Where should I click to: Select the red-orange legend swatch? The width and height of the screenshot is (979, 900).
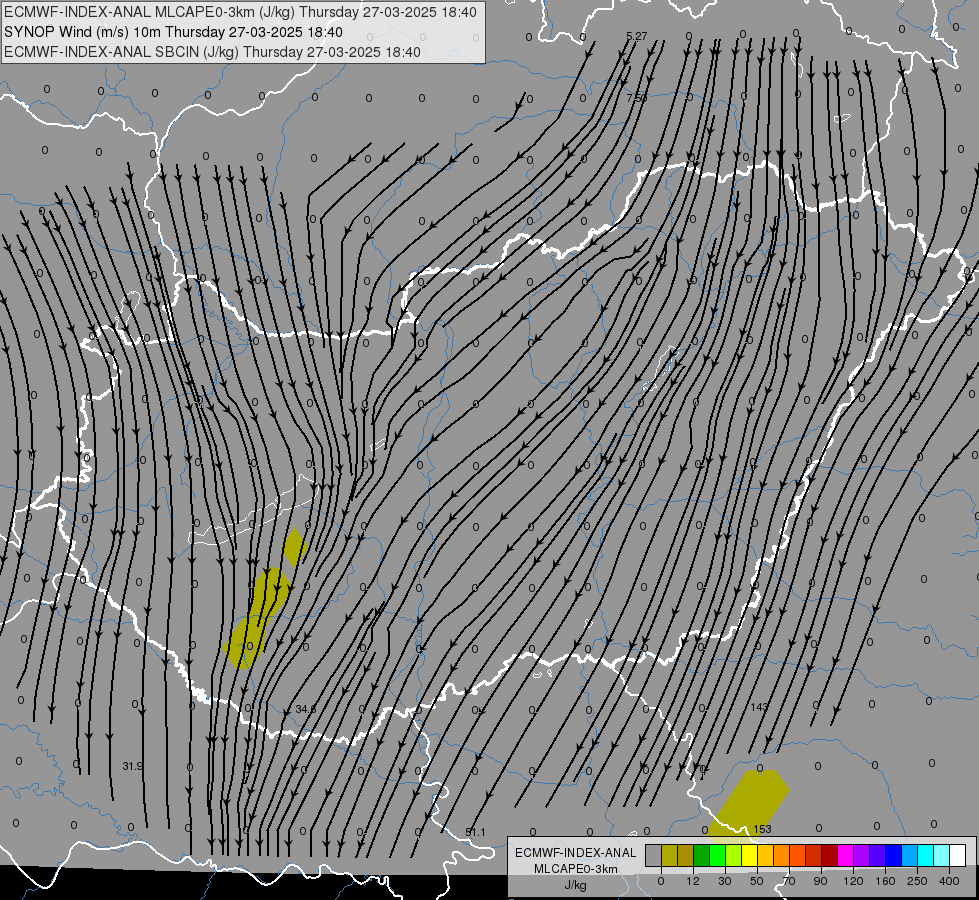click(x=798, y=855)
